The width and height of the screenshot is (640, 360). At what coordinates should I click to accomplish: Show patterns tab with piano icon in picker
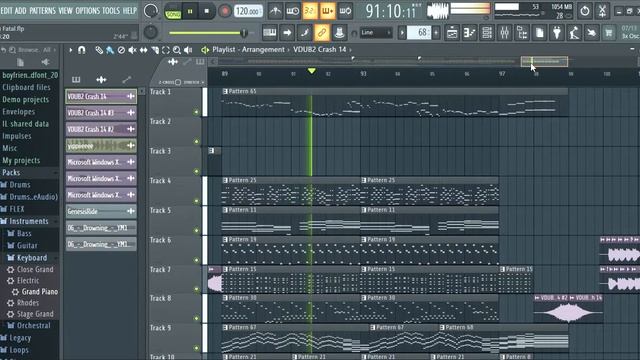point(76,79)
